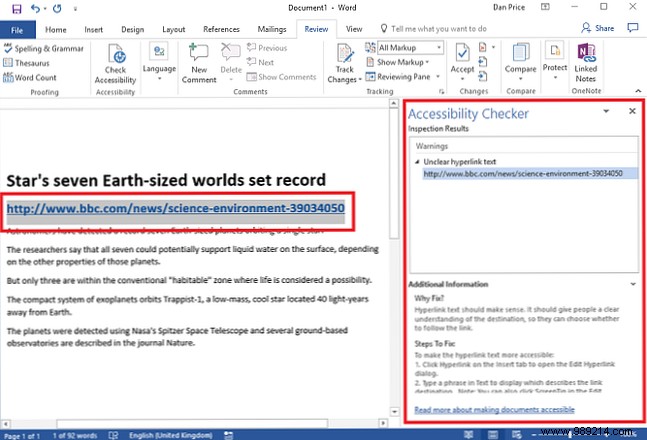Click the horizontal scrollbar right arrow
This screenshot has height=440, width=647.
click(x=383, y=423)
